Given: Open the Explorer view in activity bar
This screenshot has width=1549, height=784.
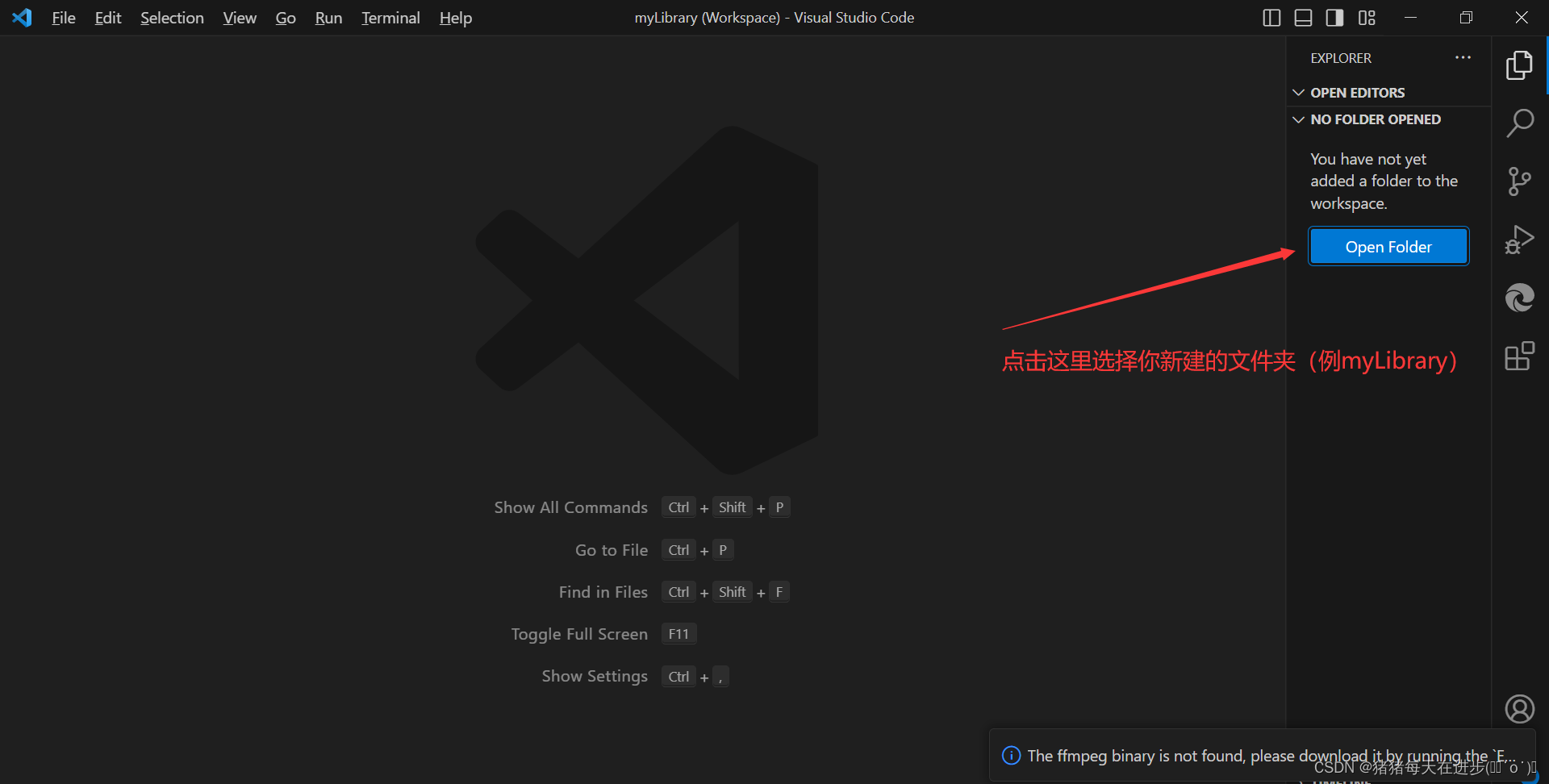Looking at the screenshot, I should point(1519,65).
